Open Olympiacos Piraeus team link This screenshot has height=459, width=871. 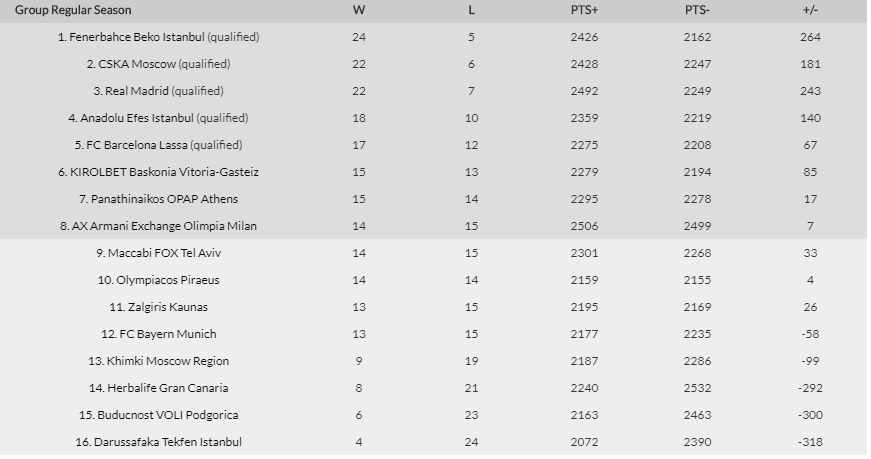point(168,280)
